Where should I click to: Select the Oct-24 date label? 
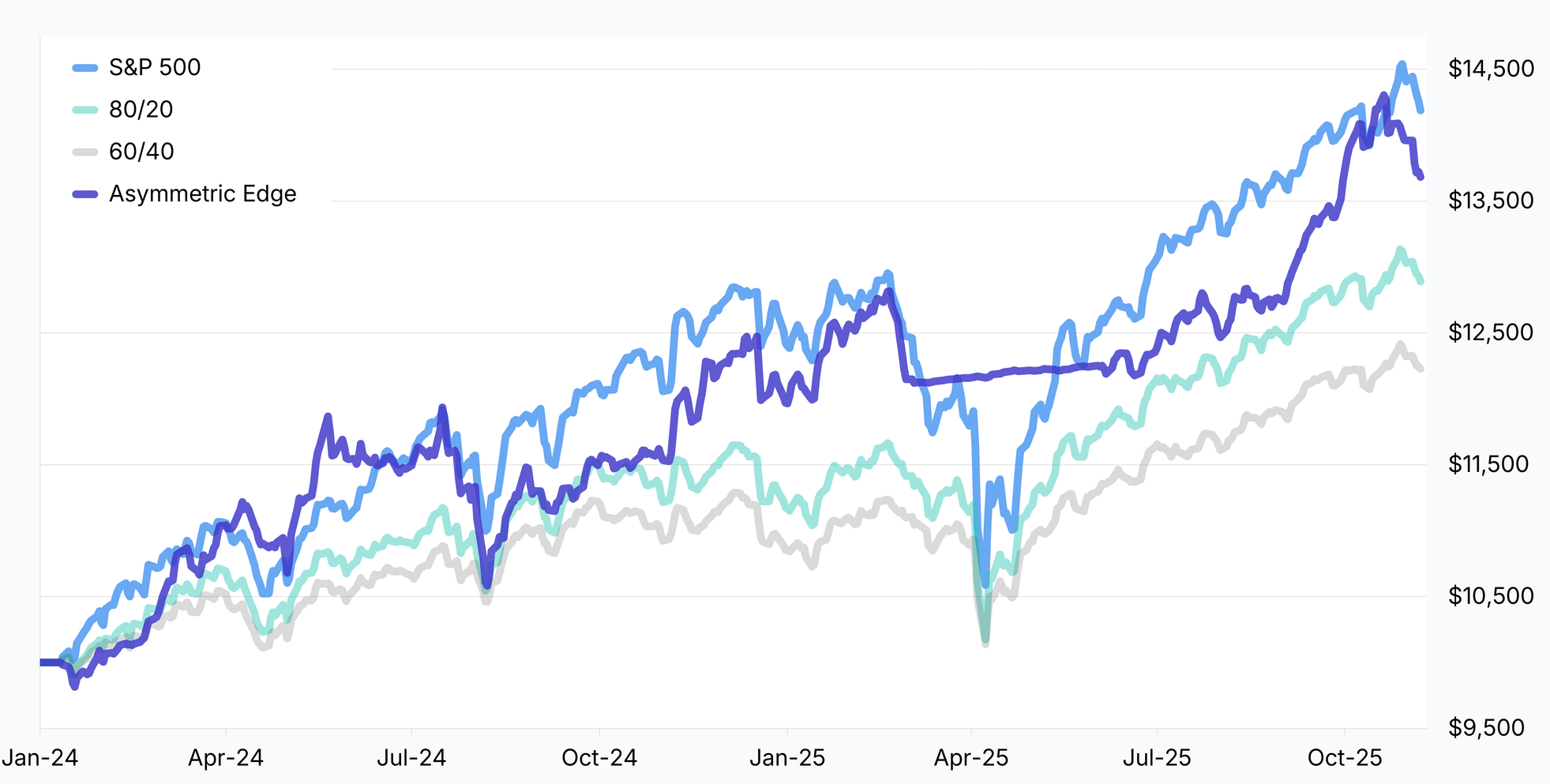click(x=599, y=759)
